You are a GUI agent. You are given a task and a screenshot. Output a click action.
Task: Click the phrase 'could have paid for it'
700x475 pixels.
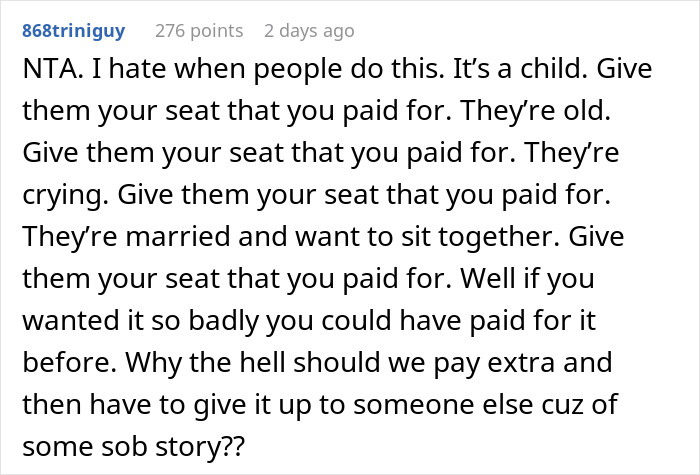tap(458, 321)
